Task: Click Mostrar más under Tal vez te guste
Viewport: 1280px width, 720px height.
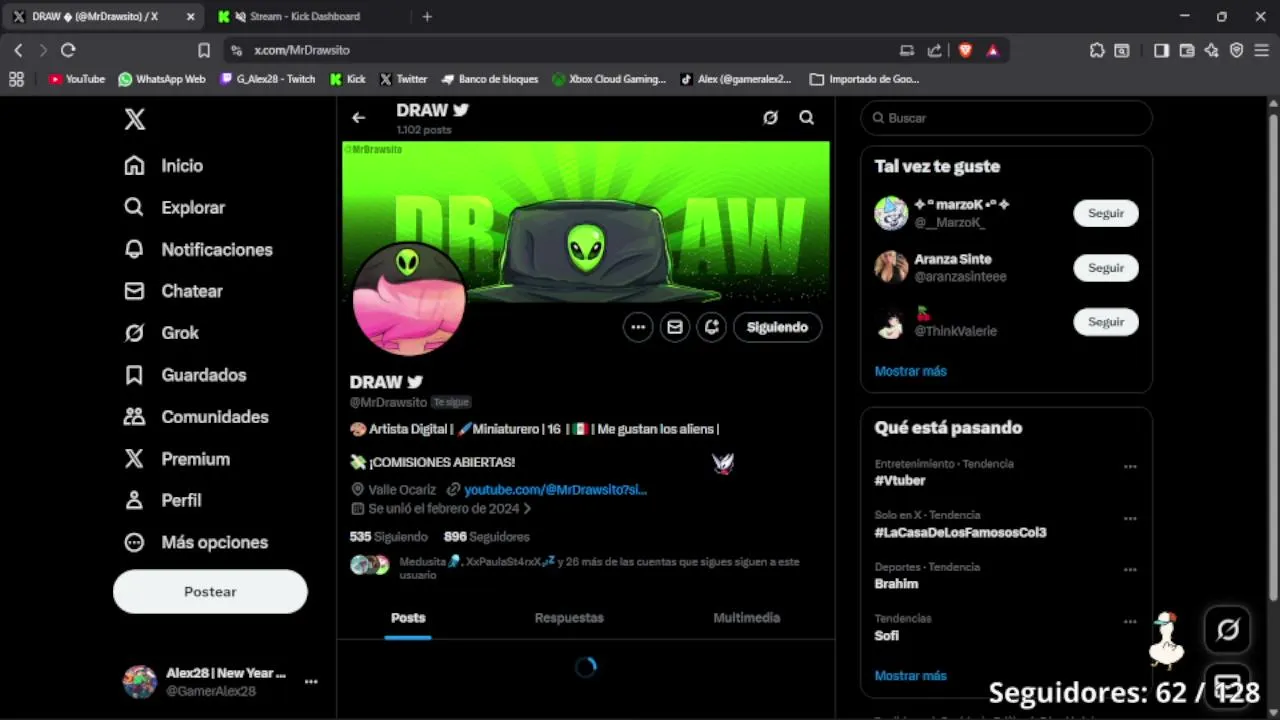Action: pos(910,371)
